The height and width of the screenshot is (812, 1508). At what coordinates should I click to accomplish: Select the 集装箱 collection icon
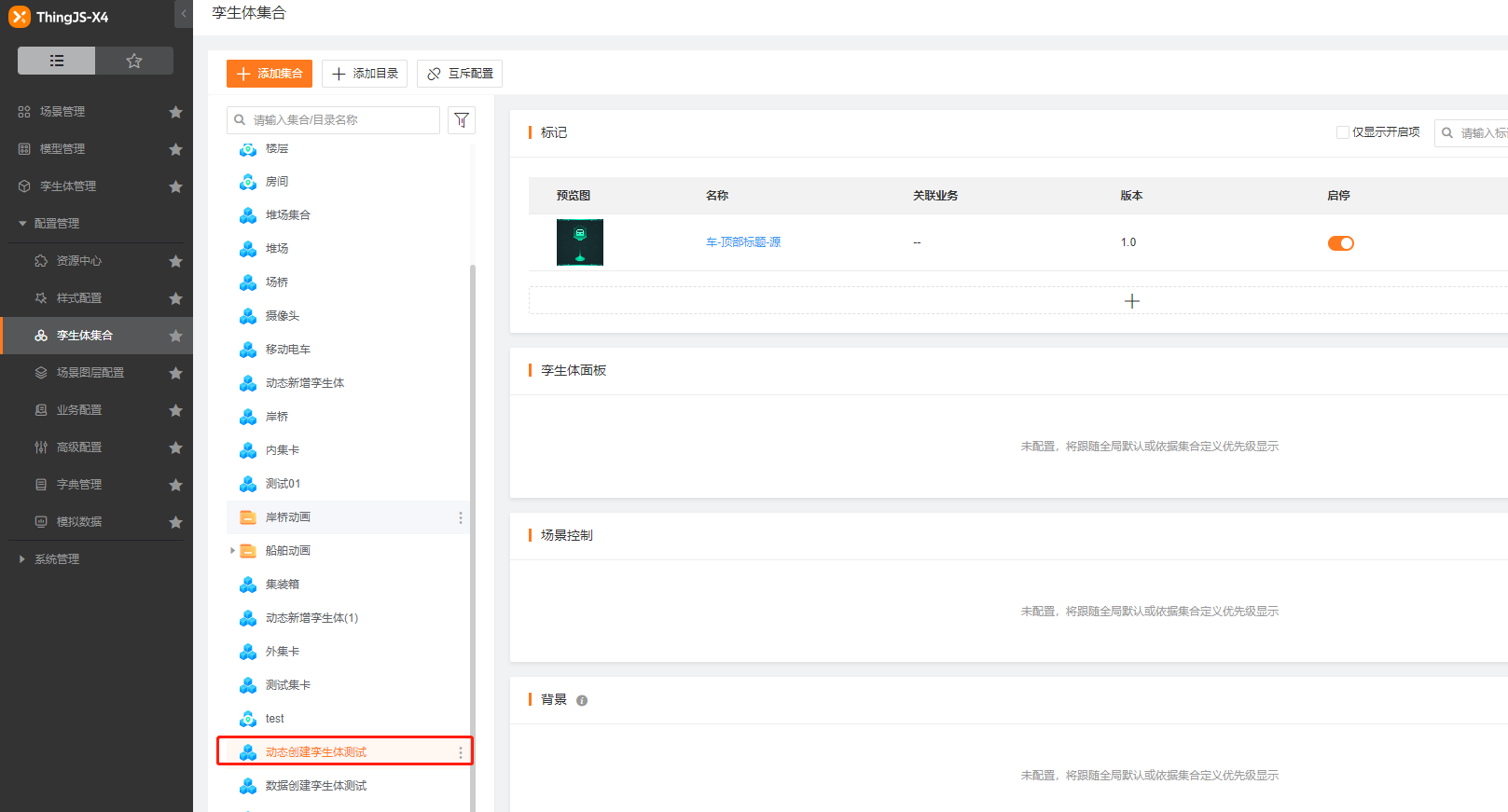248,585
